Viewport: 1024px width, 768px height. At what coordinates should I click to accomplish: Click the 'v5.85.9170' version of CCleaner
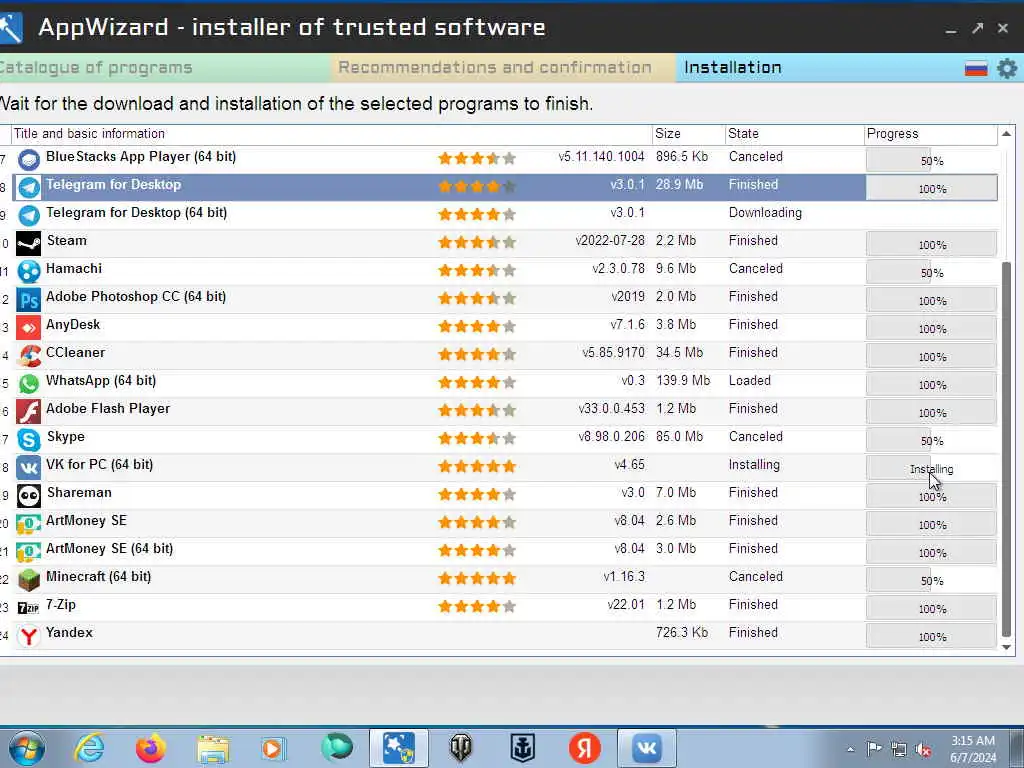(613, 353)
